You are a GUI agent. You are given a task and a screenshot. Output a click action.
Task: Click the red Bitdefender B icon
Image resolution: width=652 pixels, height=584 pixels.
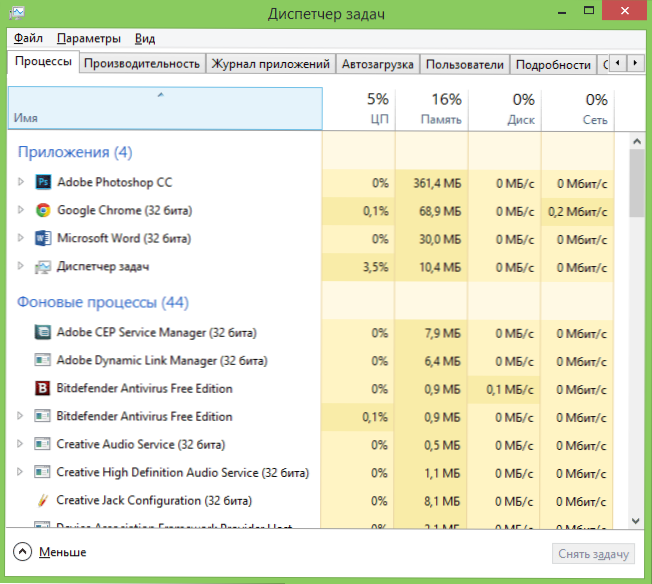click(x=42, y=388)
